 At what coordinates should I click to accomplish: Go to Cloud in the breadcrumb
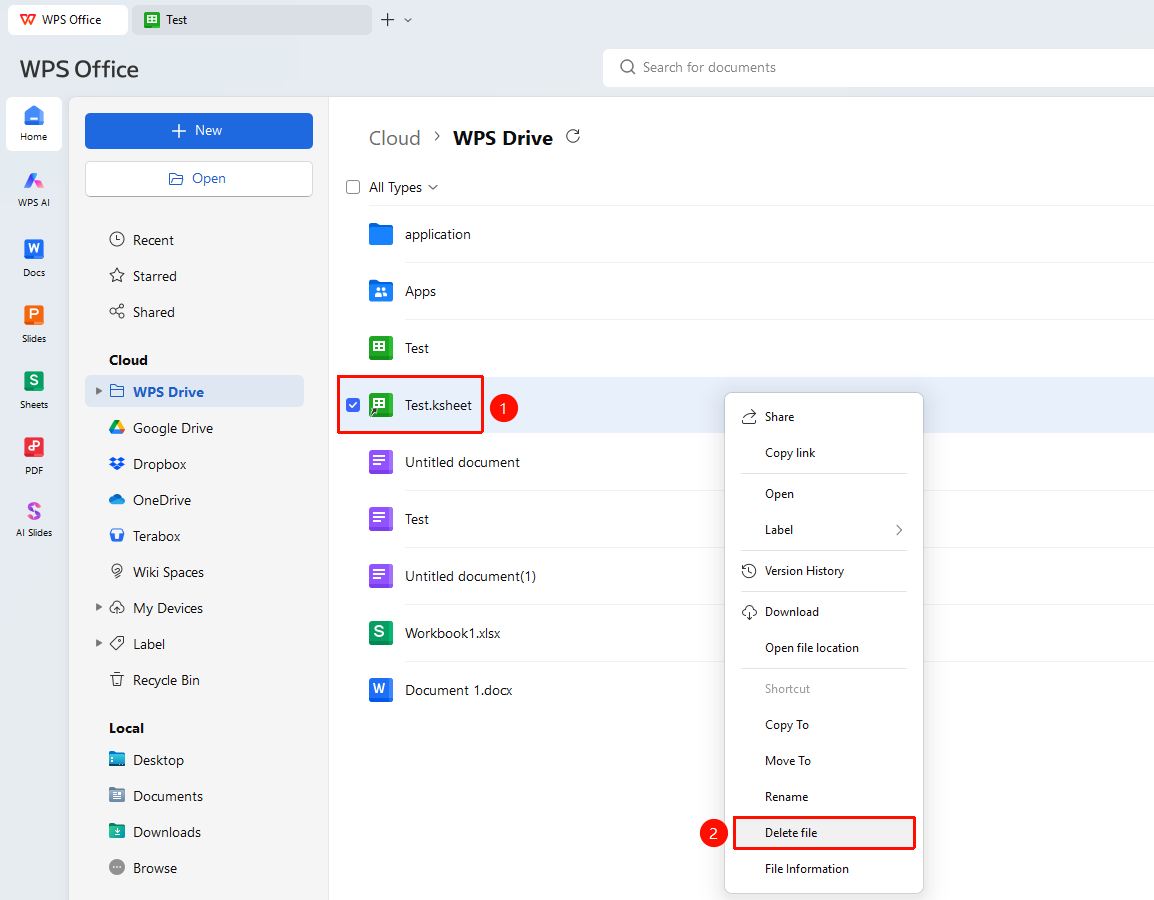[x=394, y=138]
